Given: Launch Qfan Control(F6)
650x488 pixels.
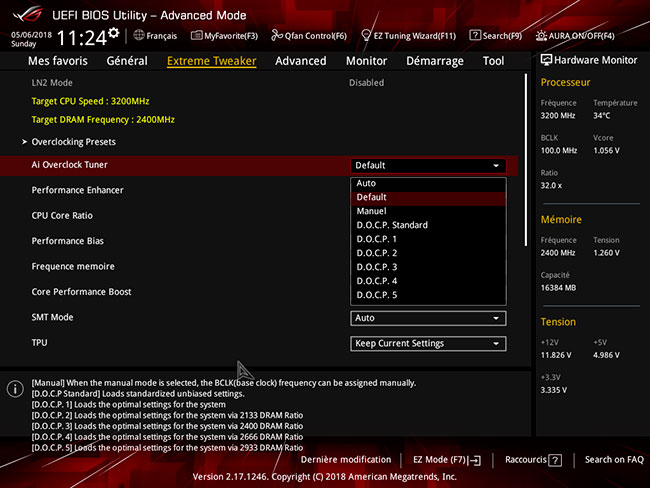Looking at the screenshot, I should click(309, 36).
